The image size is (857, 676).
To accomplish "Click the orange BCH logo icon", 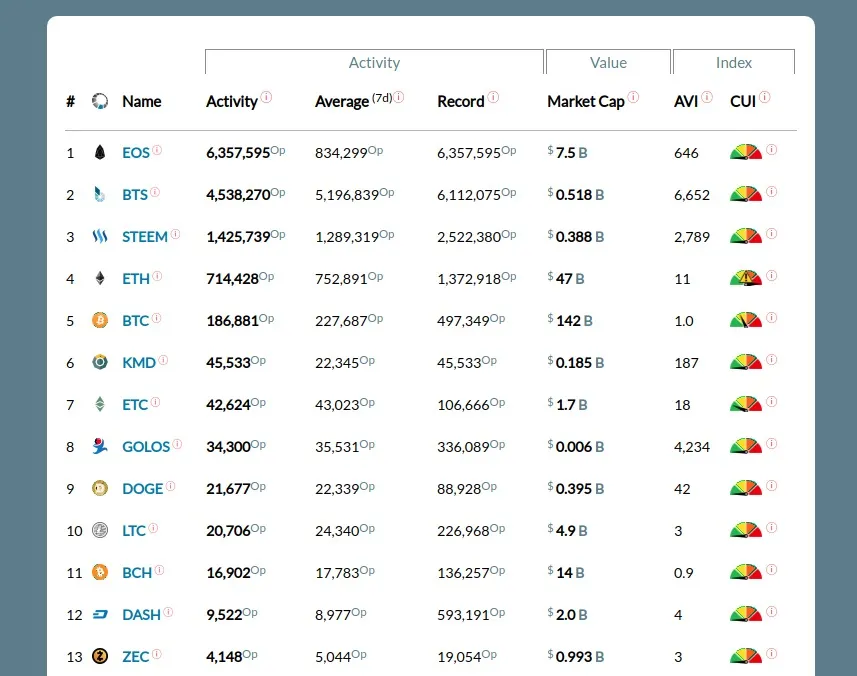I will tap(99, 572).
